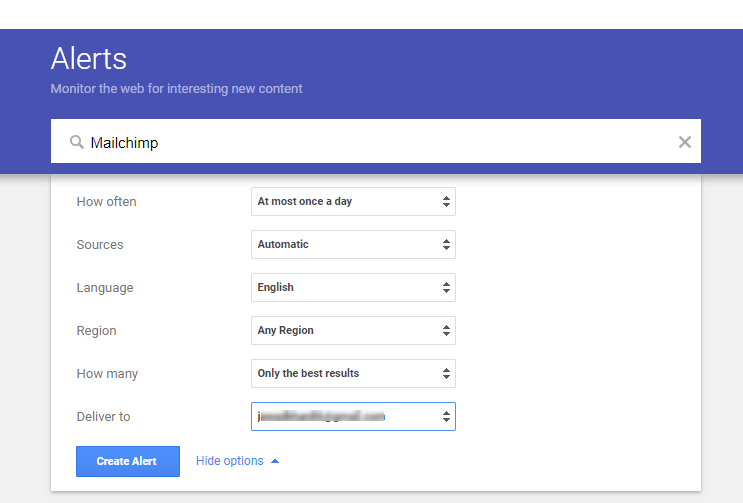Open the Deliver to email dropdown

click(x=353, y=416)
